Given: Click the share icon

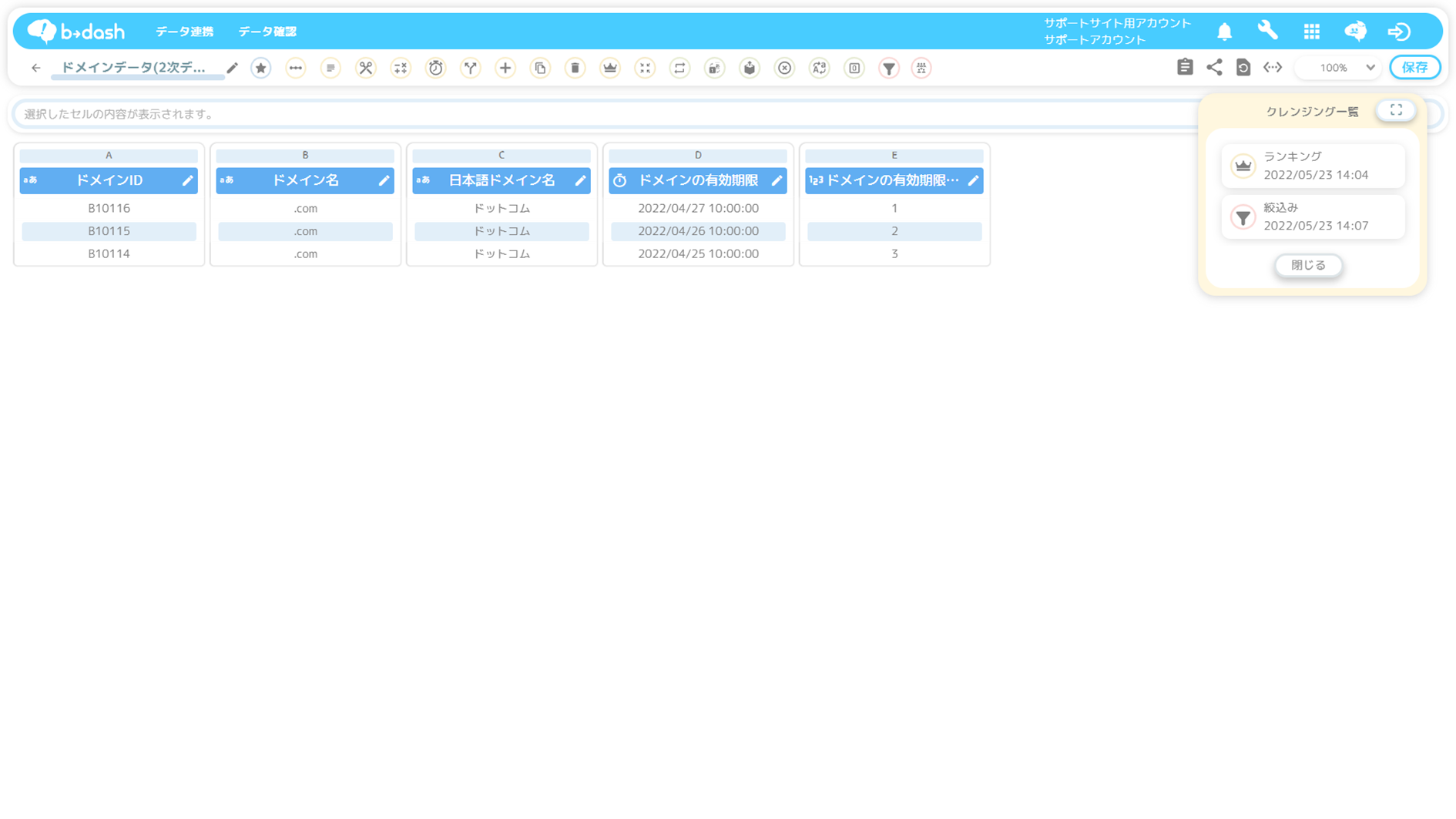Looking at the screenshot, I should (x=1214, y=67).
